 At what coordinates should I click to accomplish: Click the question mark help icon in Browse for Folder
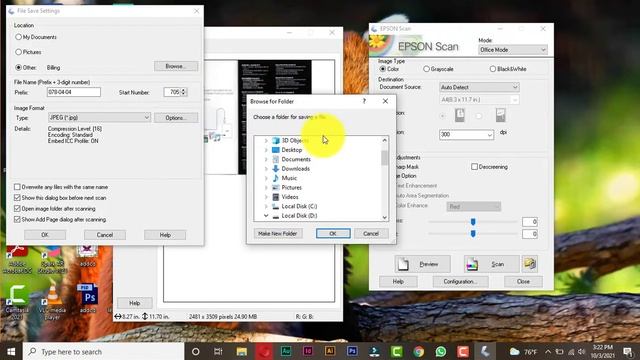click(364, 101)
